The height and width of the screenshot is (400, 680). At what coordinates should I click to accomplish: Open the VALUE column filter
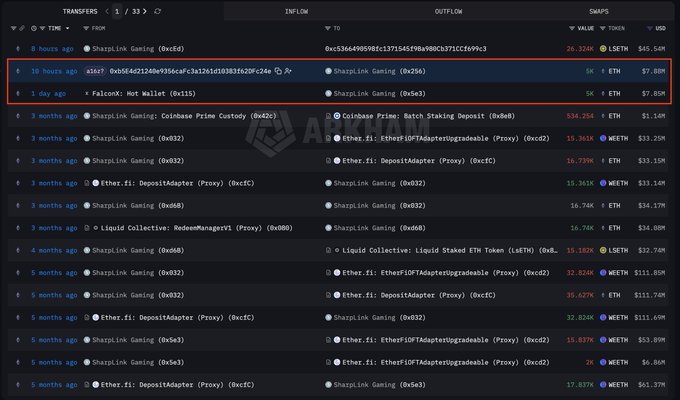(572, 28)
